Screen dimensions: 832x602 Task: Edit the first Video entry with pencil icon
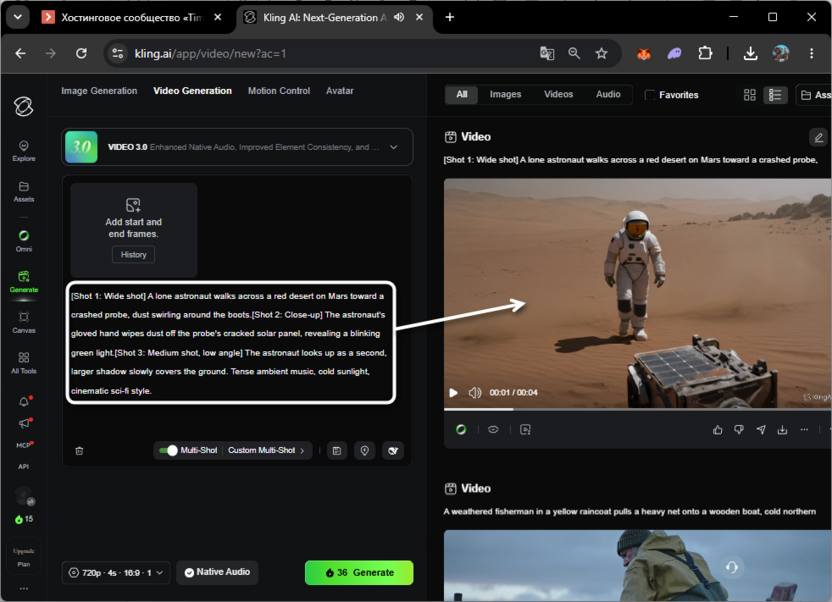pos(819,138)
